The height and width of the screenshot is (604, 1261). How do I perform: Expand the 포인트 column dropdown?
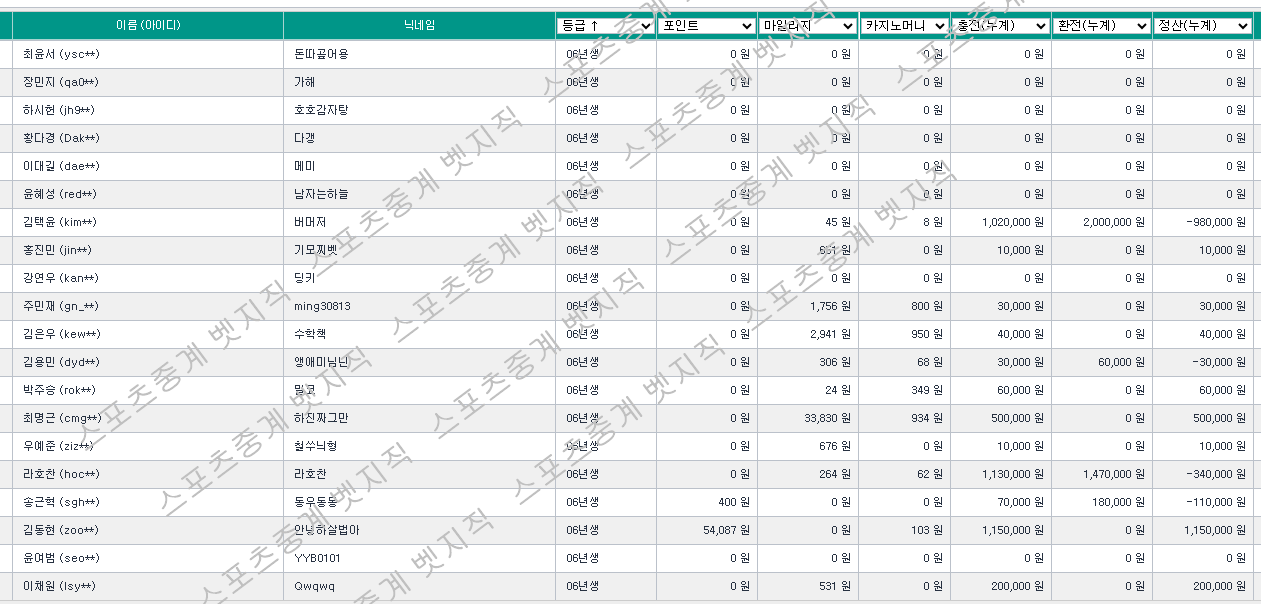pyautogui.click(x=706, y=26)
